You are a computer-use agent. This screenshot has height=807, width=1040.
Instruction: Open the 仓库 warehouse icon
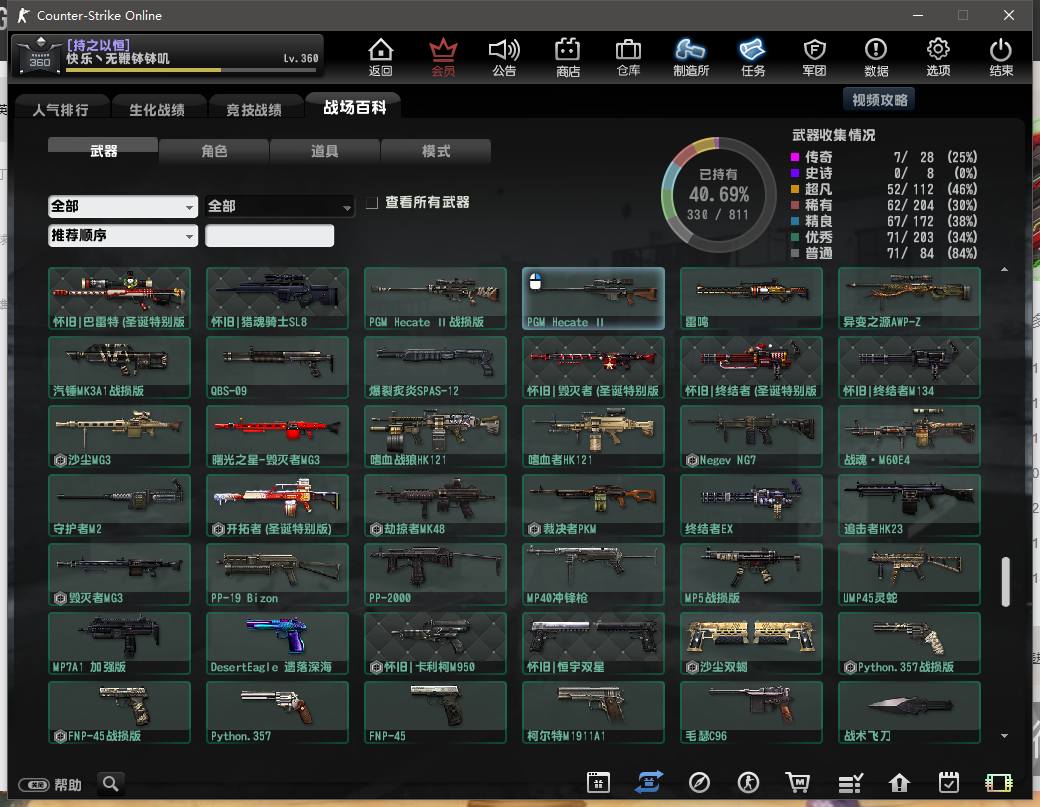(628, 57)
